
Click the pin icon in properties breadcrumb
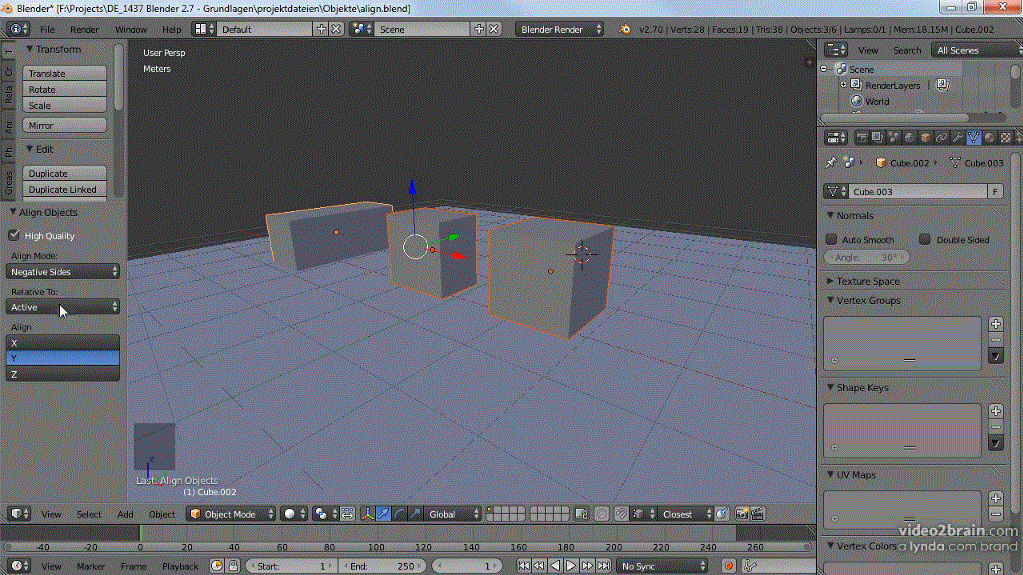click(x=831, y=163)
